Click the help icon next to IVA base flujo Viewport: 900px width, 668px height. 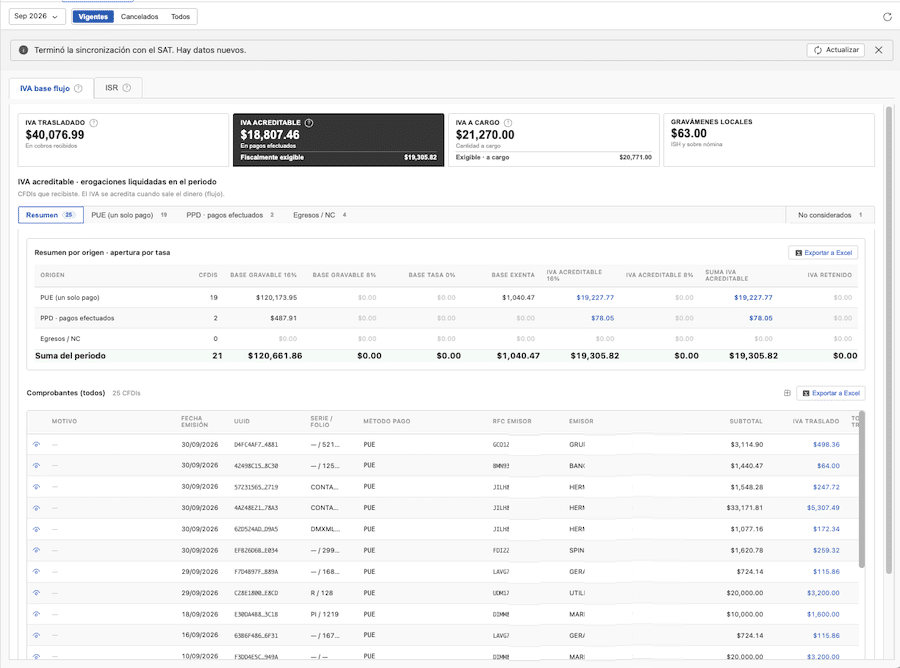tap(78, 88)
